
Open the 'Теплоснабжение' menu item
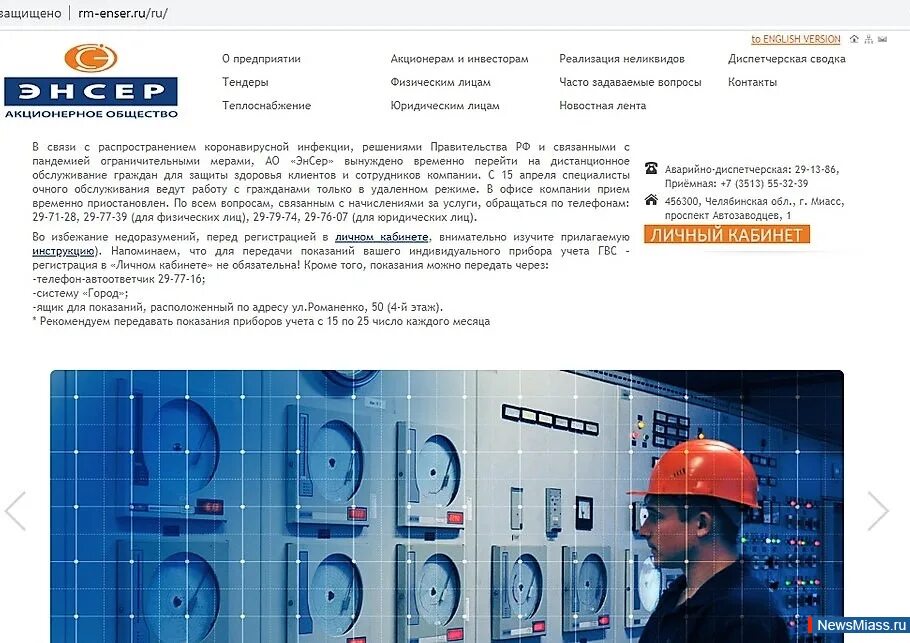coord(266,105)
